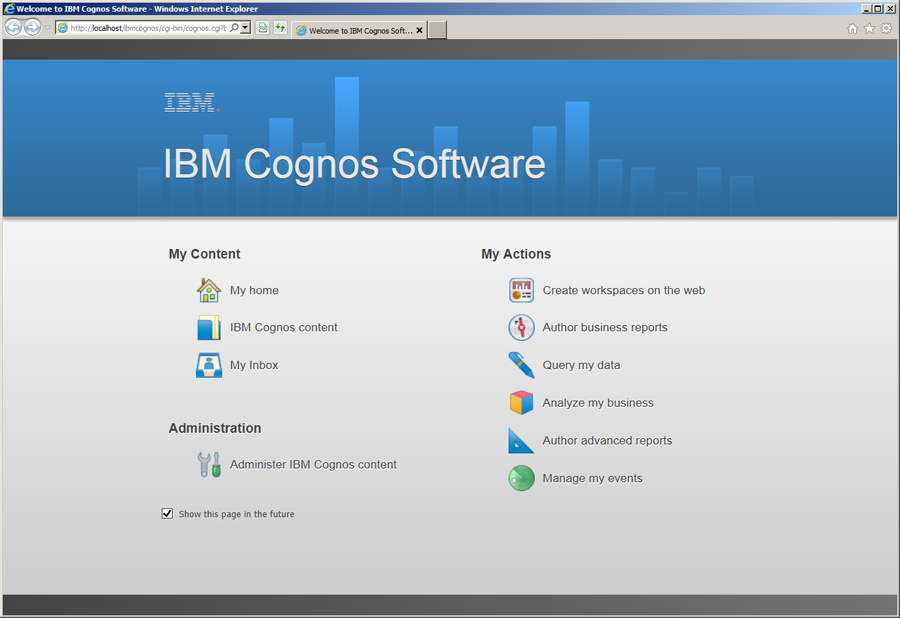This screenshot has height=618, width=900.
Task: Click the IBM Cognos content folder icon
Action: tap(209, 328)
